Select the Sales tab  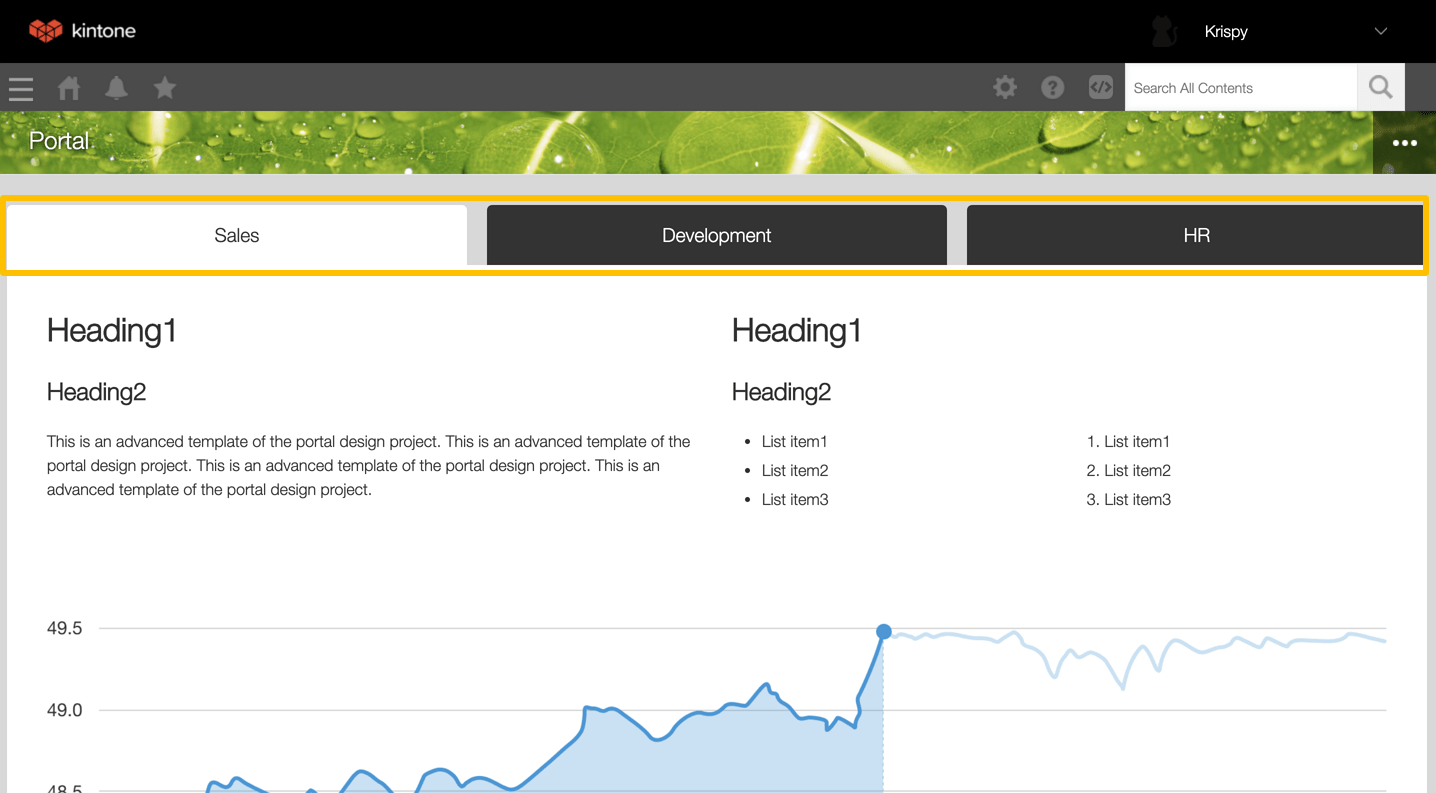coord(237,235)
